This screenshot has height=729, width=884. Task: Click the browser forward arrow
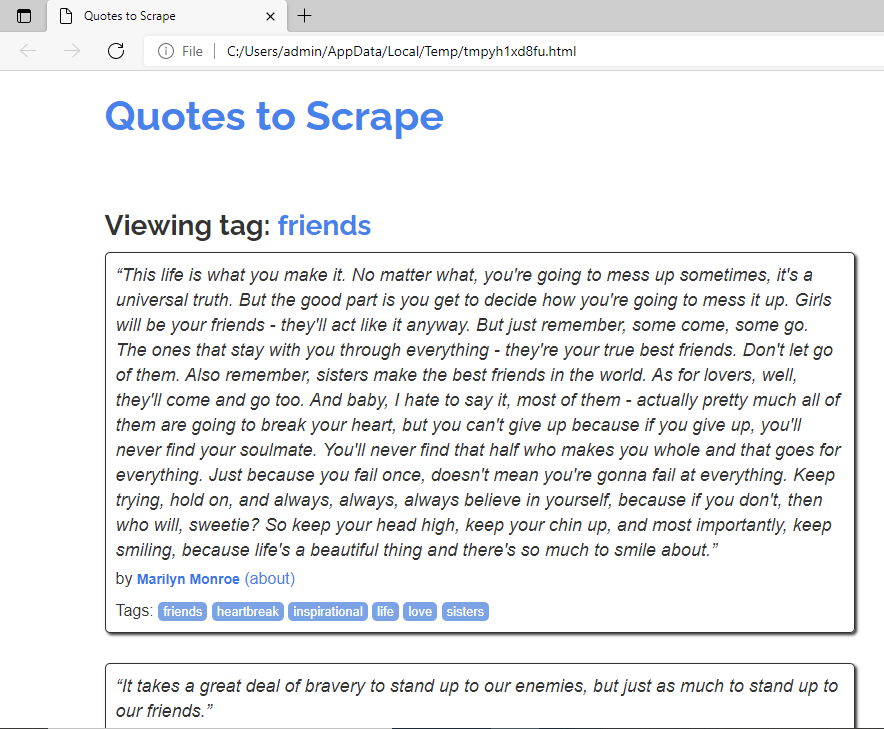pyautogui.click(x=72, y=51)
